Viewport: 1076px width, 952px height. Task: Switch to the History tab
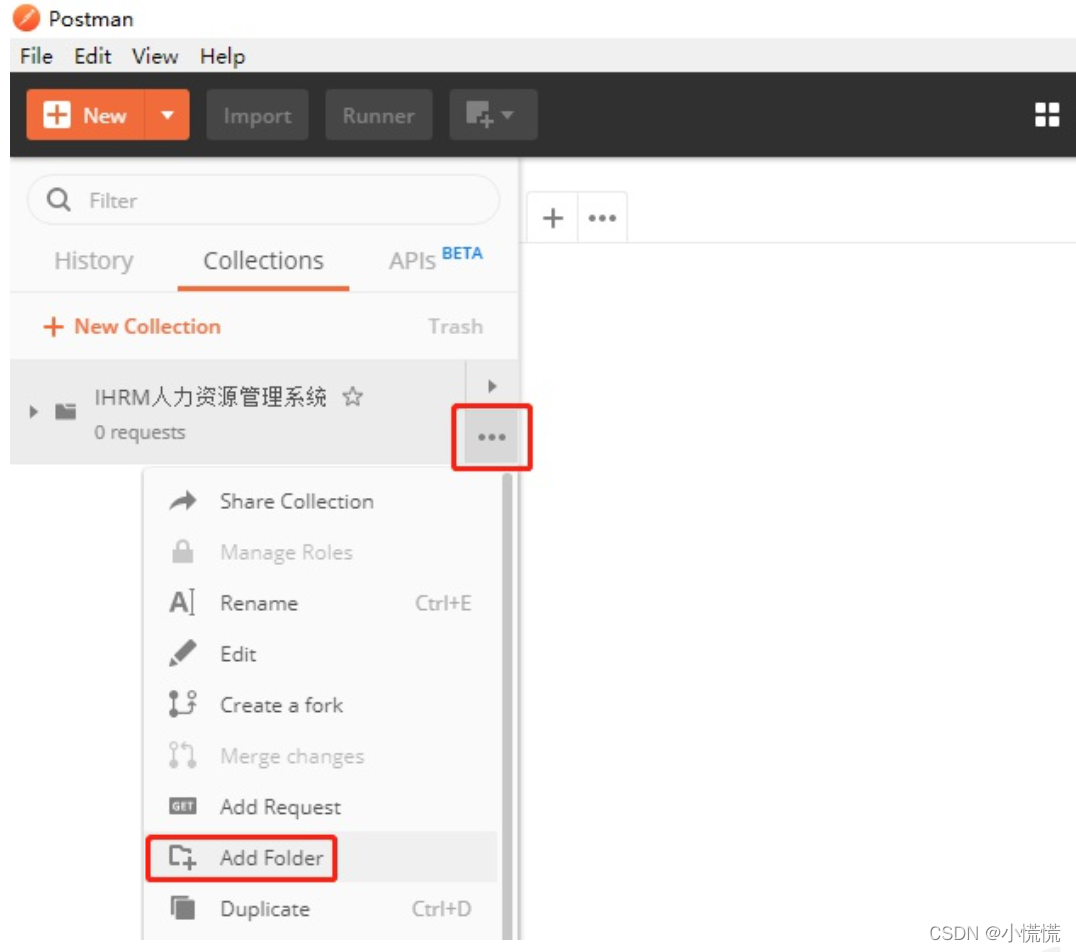(x=94, y=261)
